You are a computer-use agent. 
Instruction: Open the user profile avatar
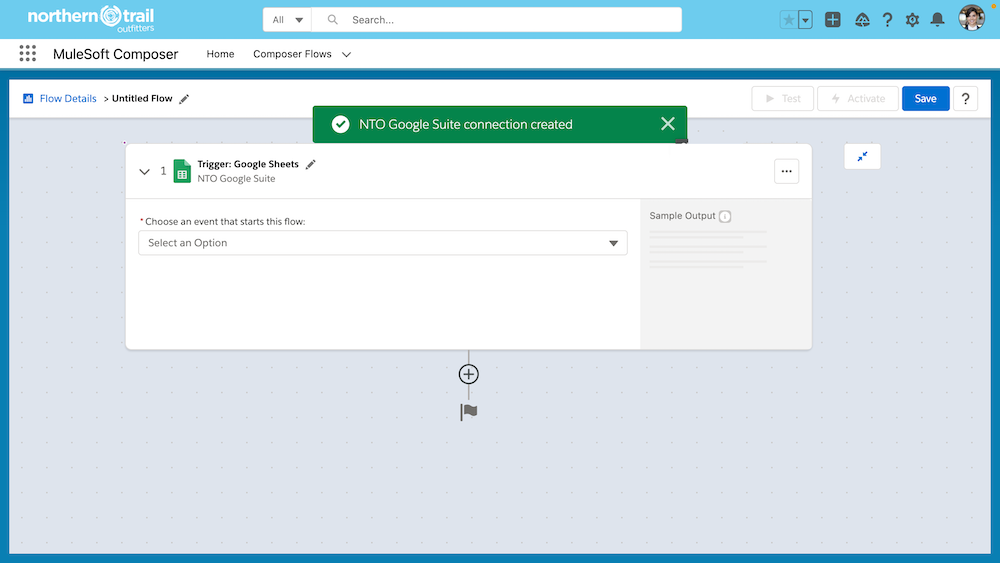pos(971,18)
